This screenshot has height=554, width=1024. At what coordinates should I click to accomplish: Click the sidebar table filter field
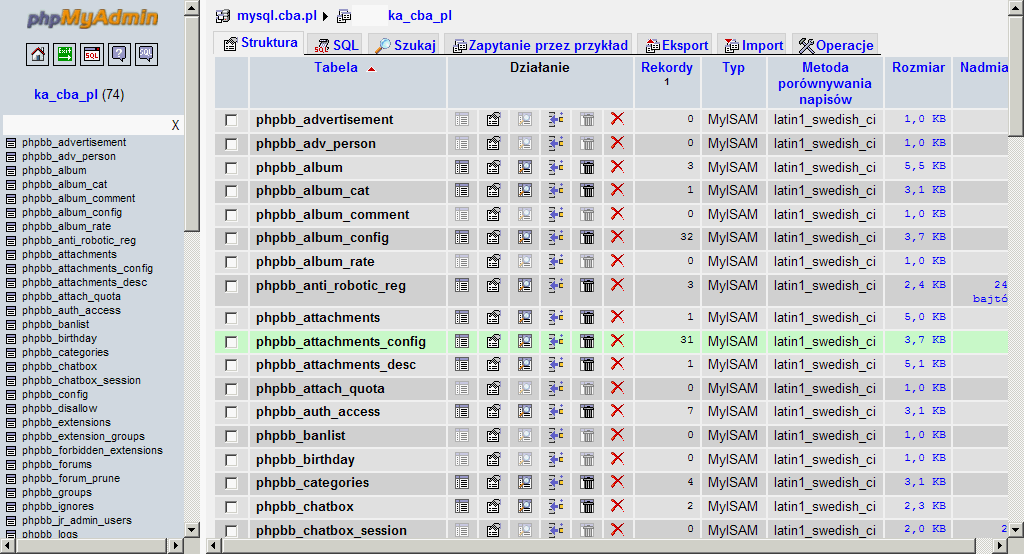86,125
